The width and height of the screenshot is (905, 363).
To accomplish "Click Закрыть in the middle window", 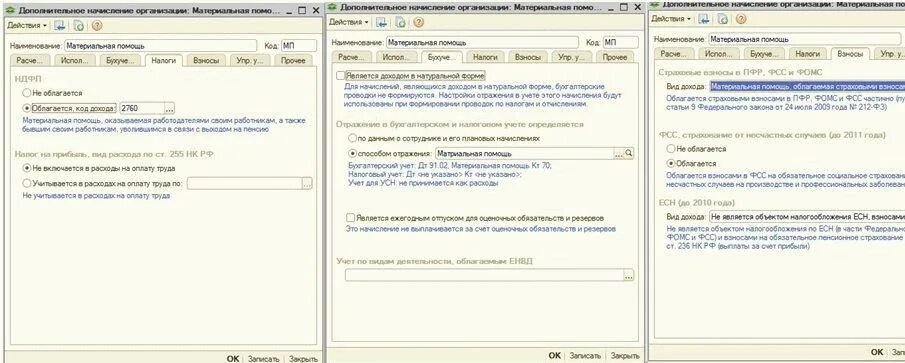I will (624, 355).
